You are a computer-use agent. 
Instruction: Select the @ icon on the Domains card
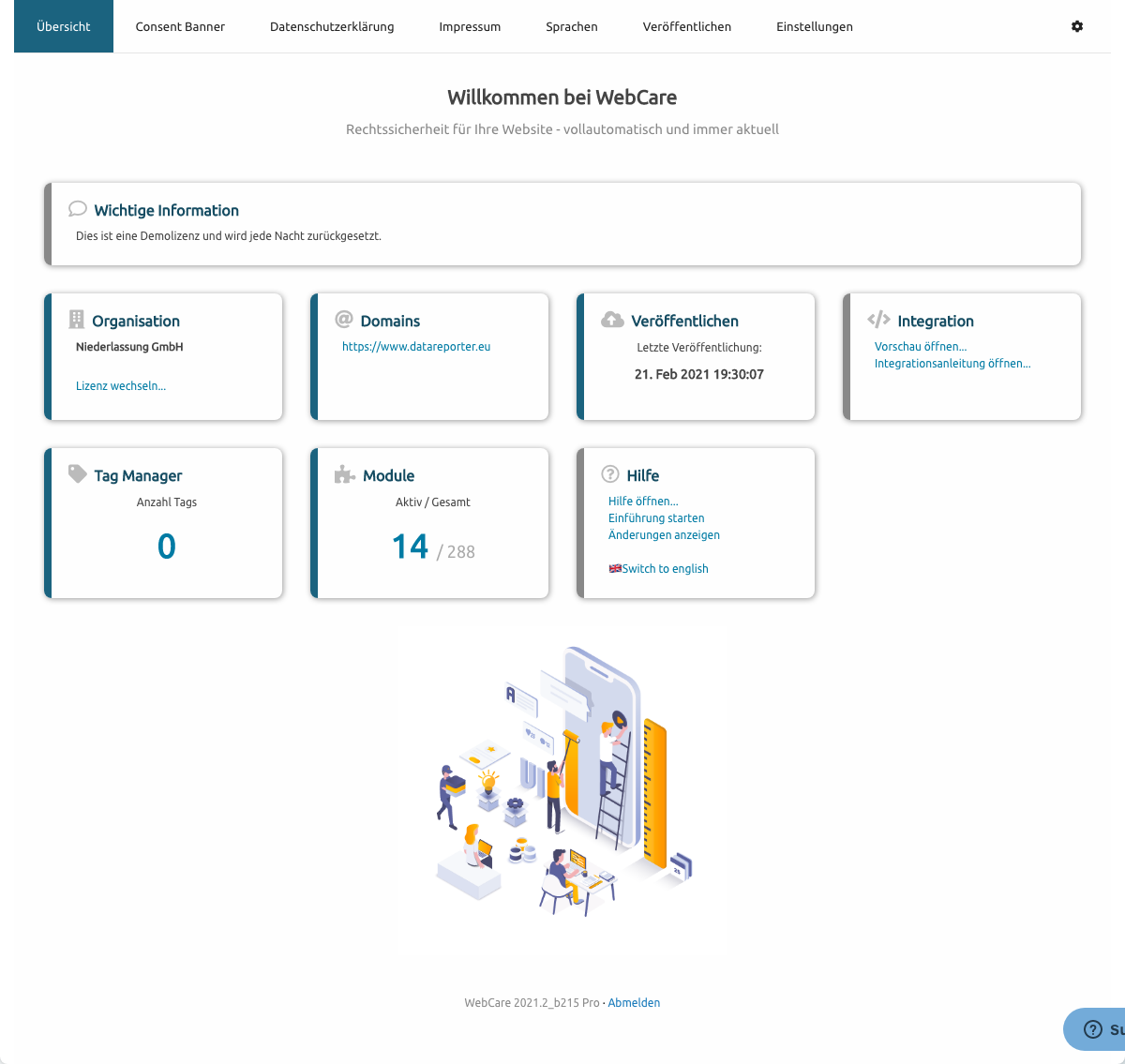344,319
